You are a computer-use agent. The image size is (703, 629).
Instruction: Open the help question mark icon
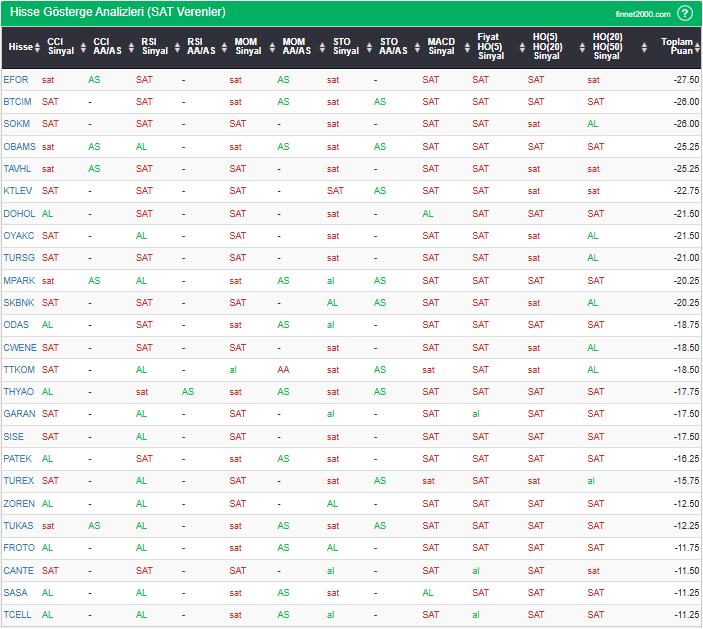coord(685,13)
